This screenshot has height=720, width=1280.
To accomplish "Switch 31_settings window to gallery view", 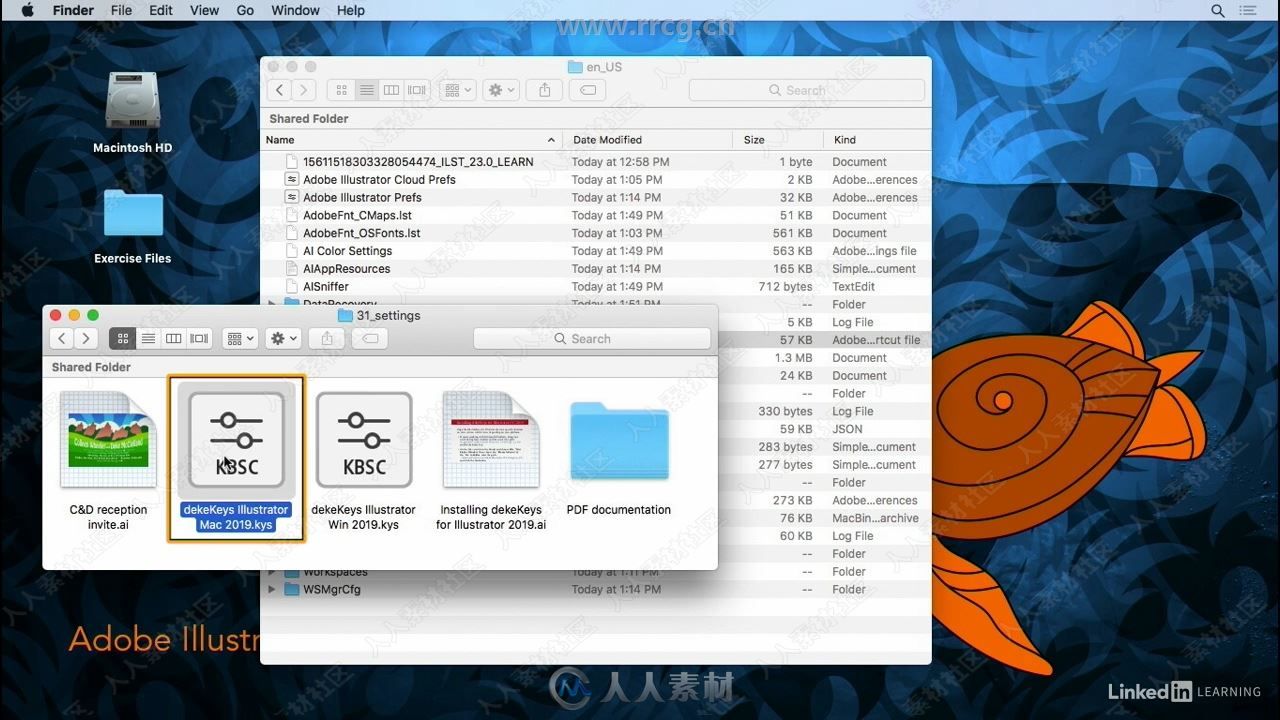I will click(199, 339).
